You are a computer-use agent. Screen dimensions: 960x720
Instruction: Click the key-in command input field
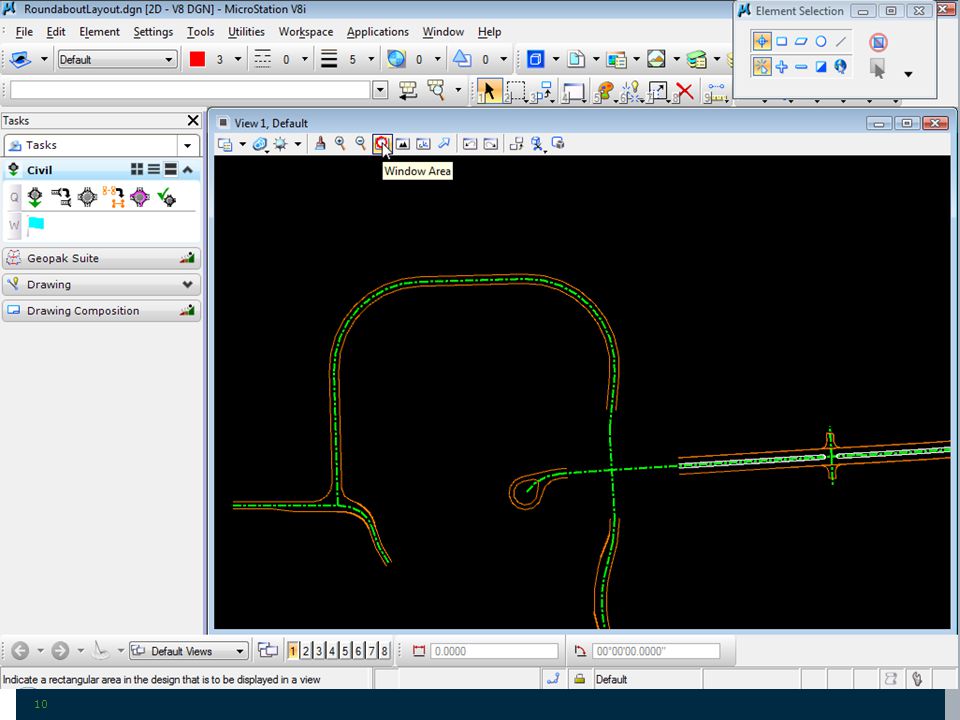click(x=190, y=91)
